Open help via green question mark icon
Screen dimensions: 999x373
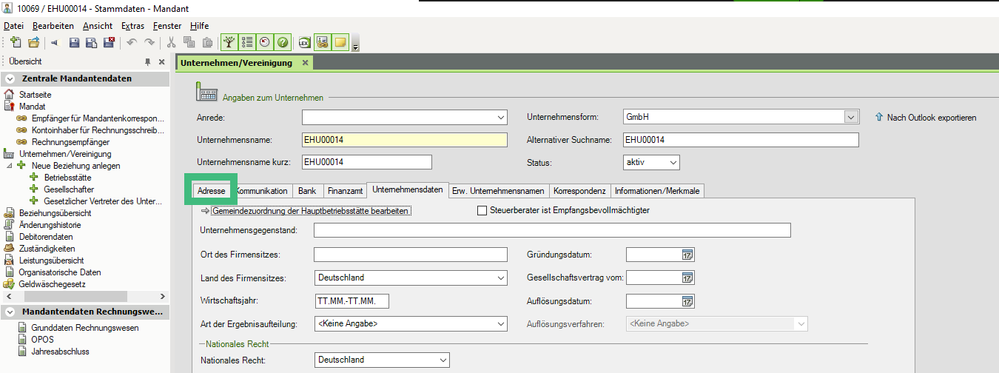point(283,43)
